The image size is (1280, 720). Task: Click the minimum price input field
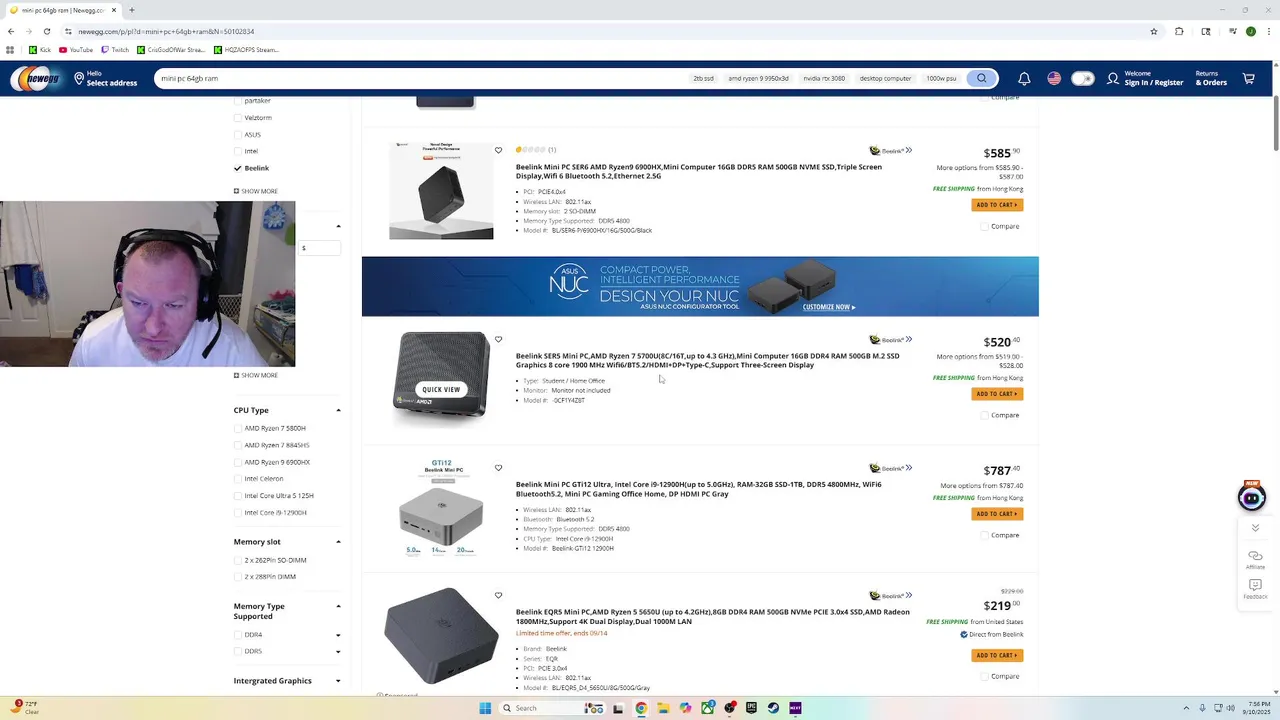click(319, 248)
